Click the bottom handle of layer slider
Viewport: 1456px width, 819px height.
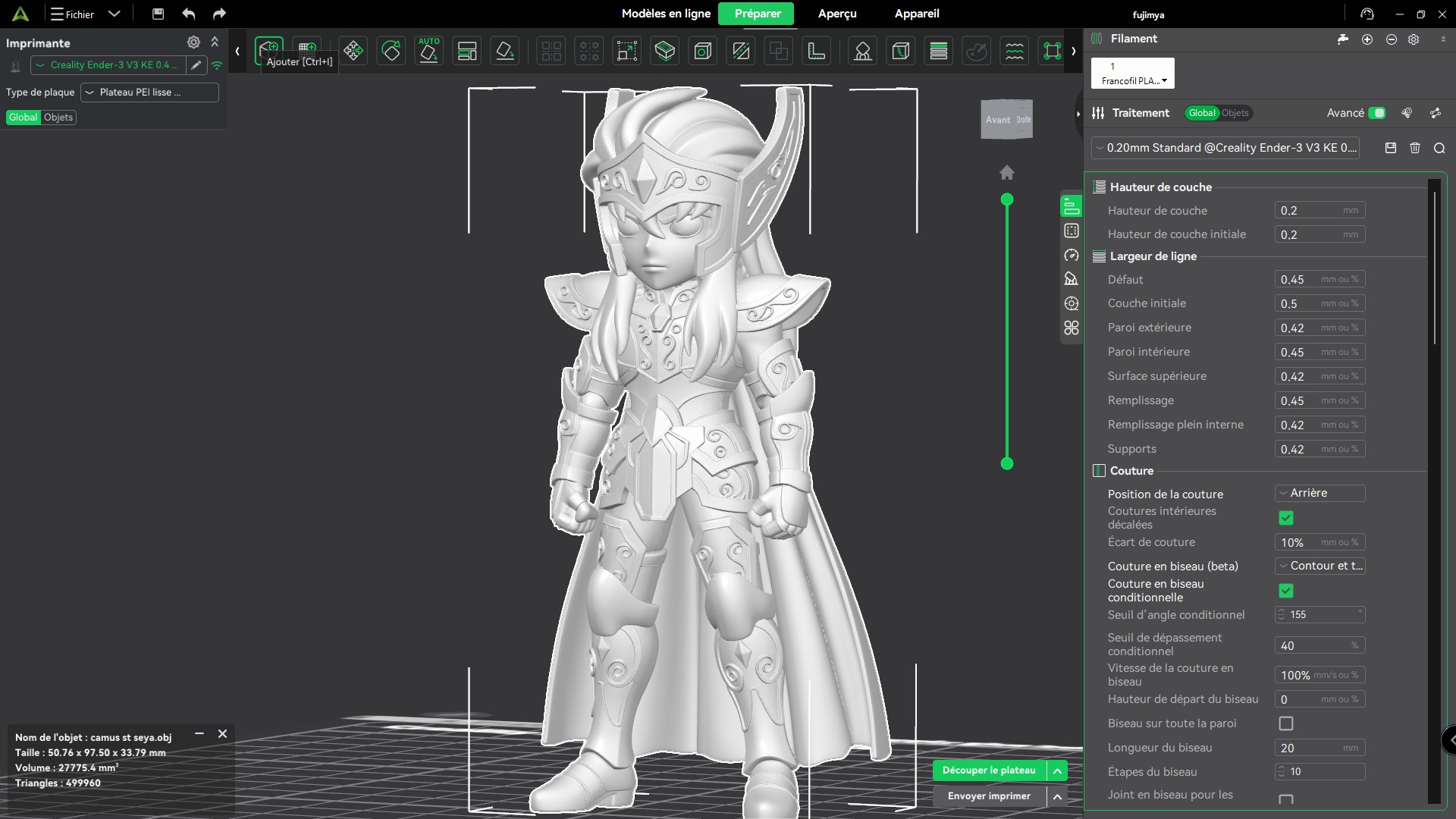pos(1007,463)
